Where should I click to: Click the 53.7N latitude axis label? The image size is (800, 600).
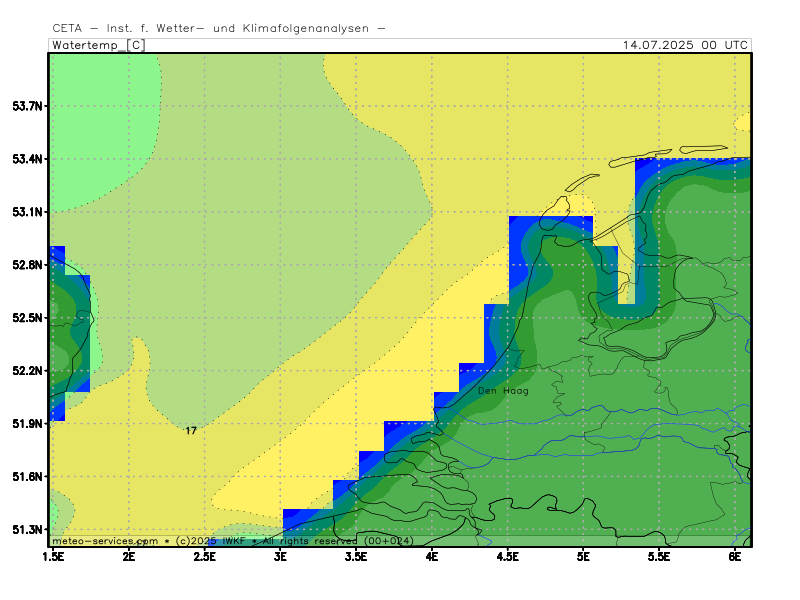[x=28, y=106]
